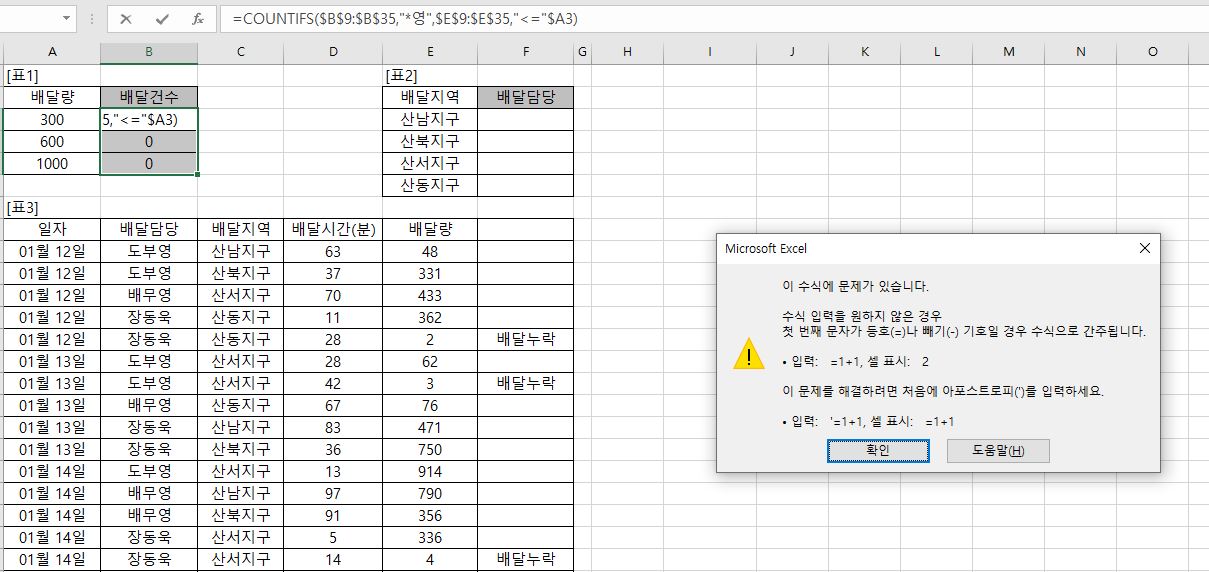Viewport: 1209px width, 572px height.
Task: Select column E header
Action: [430, 52]
